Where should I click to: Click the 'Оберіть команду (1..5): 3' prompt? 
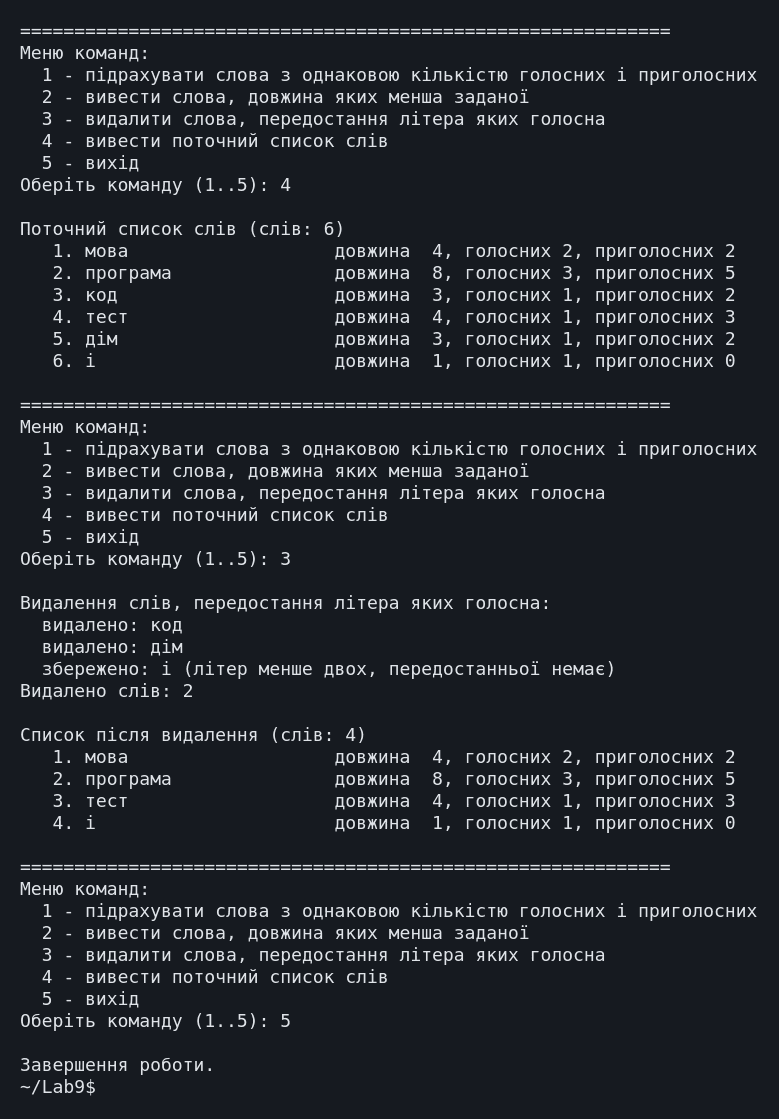156,559
